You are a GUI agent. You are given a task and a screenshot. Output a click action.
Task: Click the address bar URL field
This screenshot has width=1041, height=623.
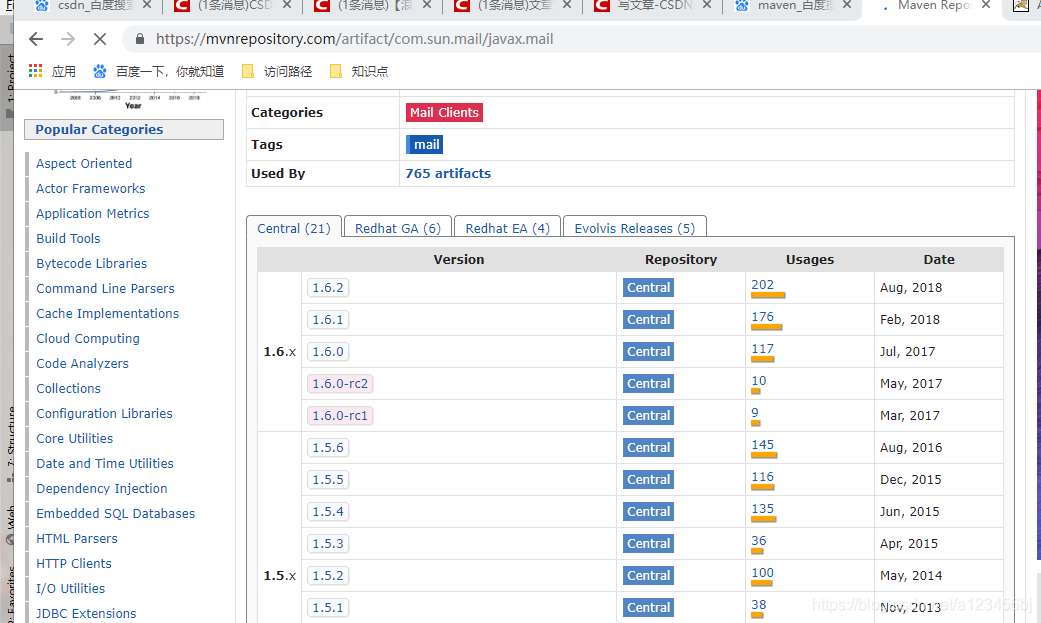(355, 39)
